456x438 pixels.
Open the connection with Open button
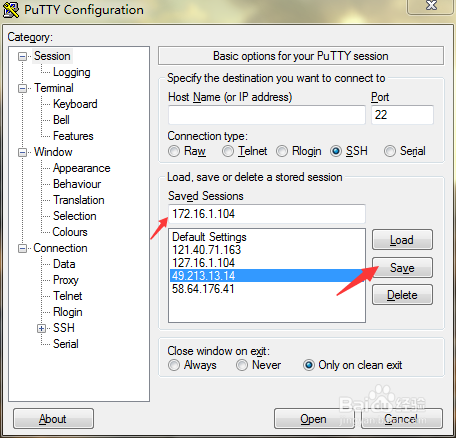[313, 419]
